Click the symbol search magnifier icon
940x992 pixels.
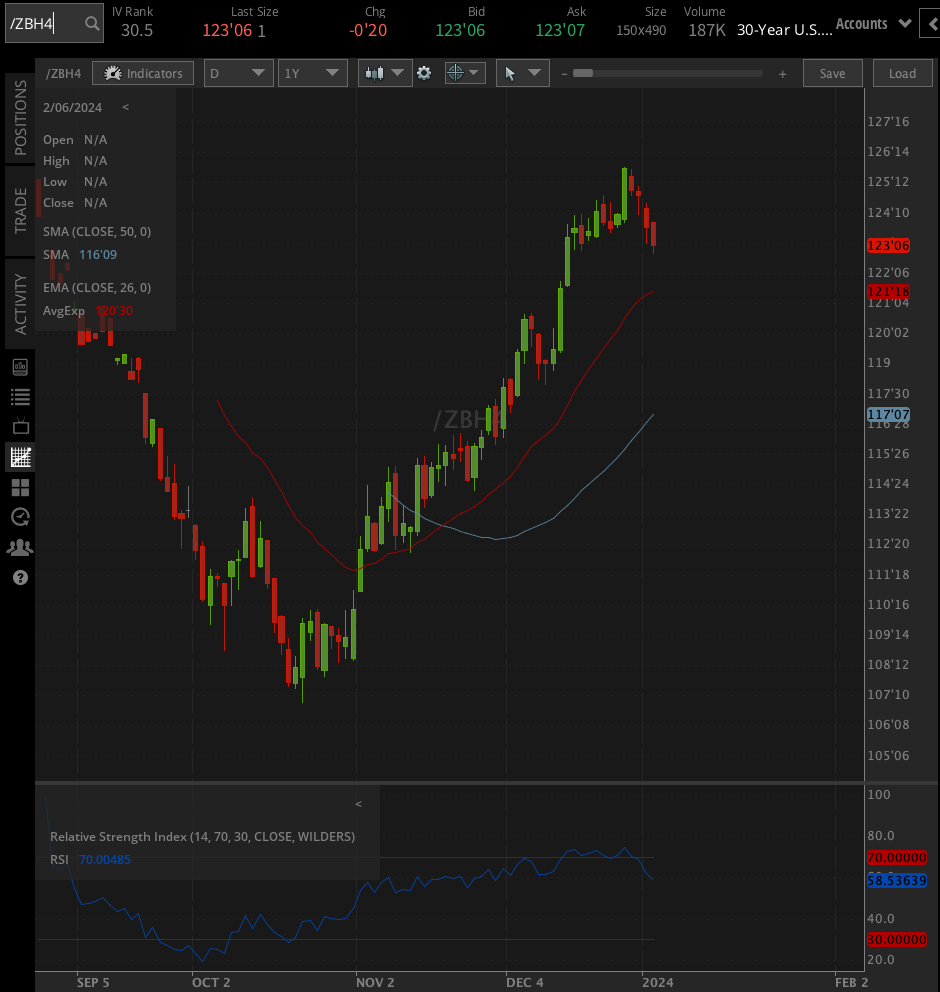tap(91, 23)
